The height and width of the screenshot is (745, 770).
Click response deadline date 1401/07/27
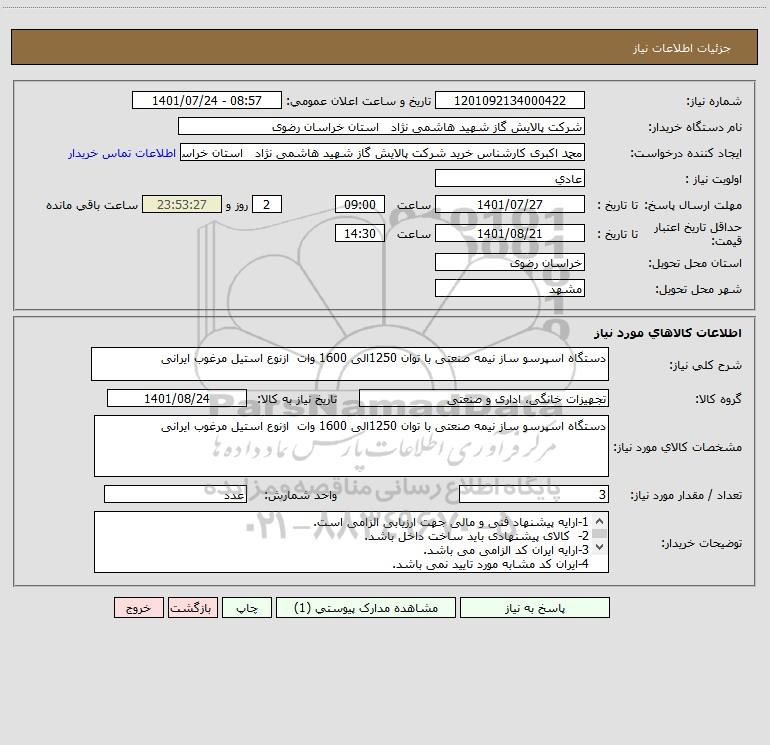(x=510, y=204)
